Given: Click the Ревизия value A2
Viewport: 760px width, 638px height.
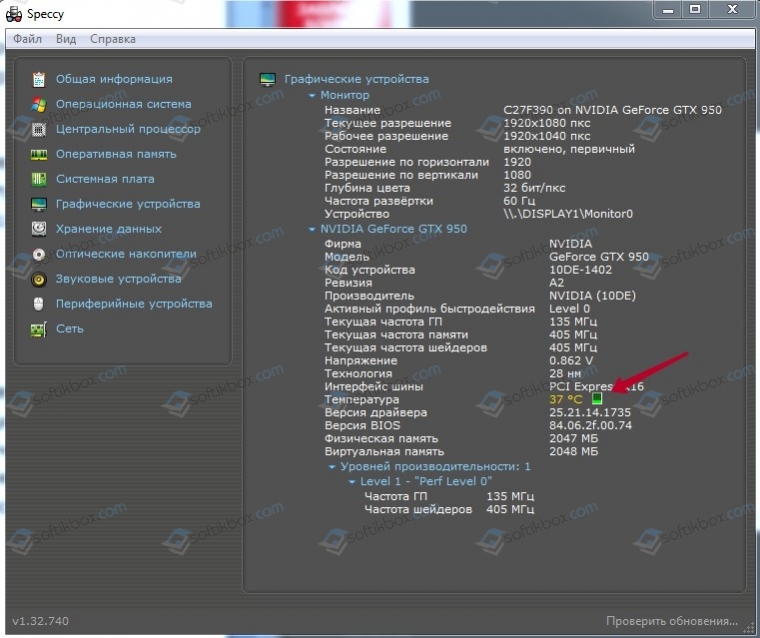Looking at the screenshot, I should [x=556, y=283].
